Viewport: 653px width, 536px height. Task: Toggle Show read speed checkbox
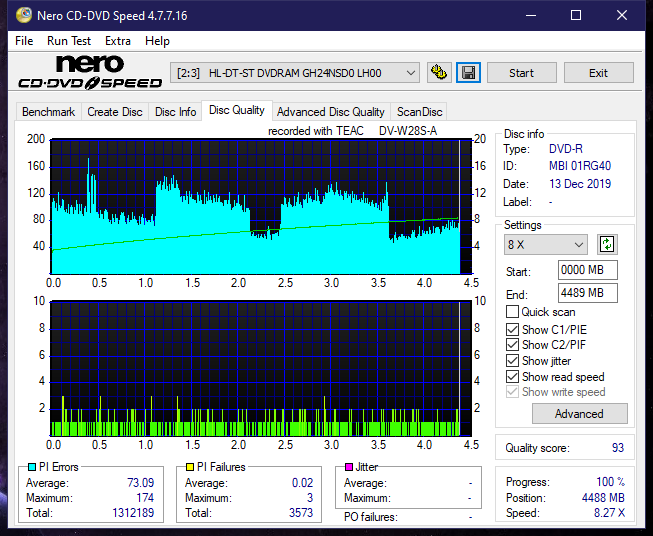coord(512,376)
